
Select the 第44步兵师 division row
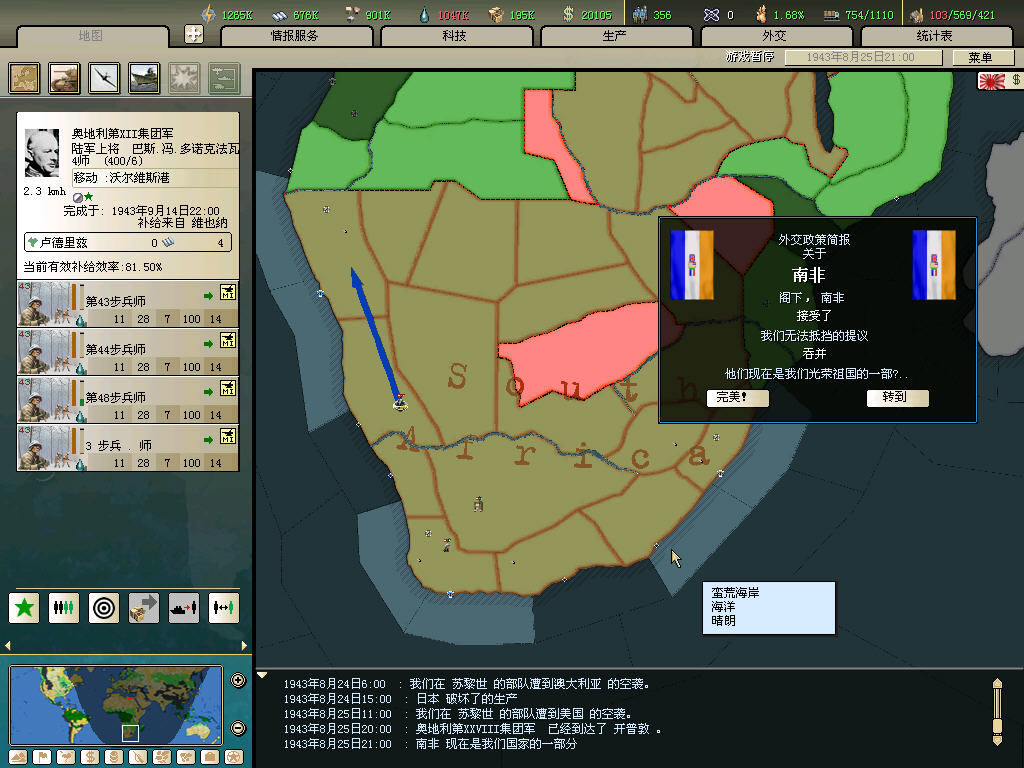[x=128, y=351]
